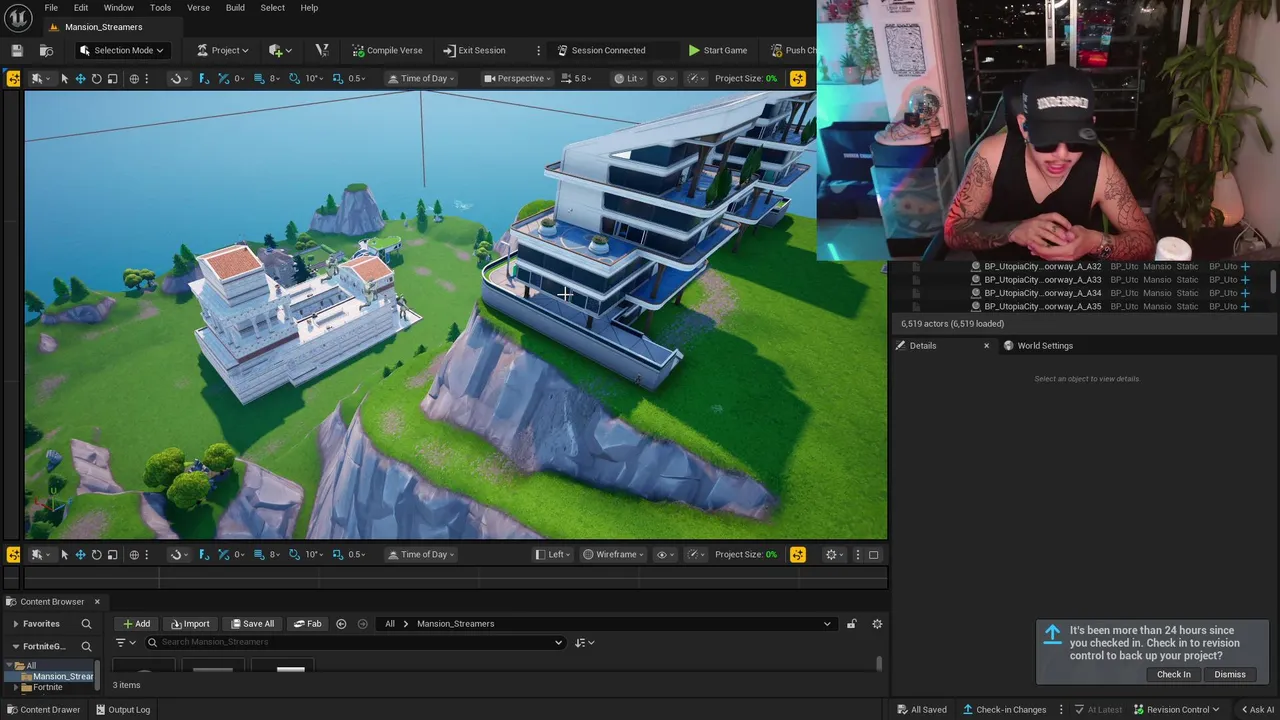Open the Help menu

309,8
